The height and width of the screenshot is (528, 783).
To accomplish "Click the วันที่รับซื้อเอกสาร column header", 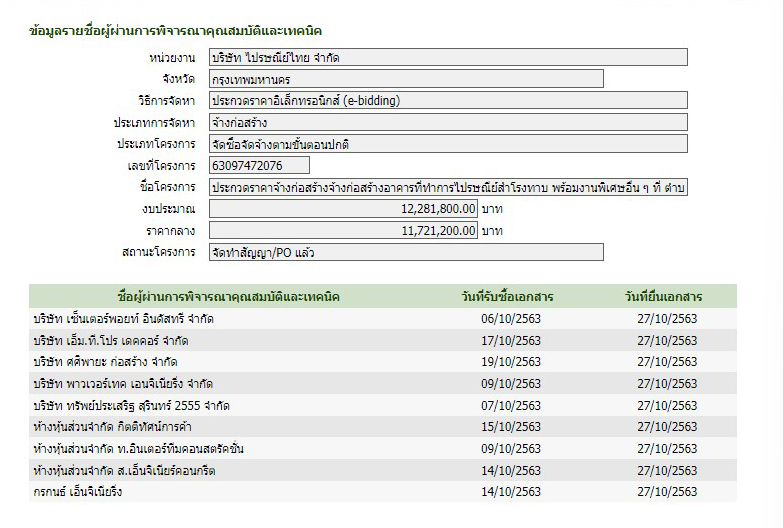I will coord(508,297).
